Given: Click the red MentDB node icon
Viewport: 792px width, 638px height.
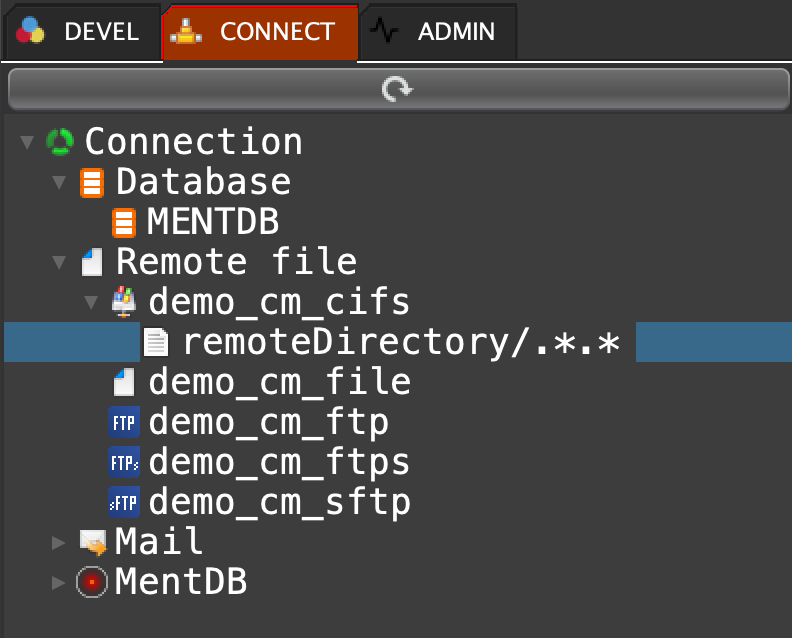Looking at the screenshot, I should point(93,581).
